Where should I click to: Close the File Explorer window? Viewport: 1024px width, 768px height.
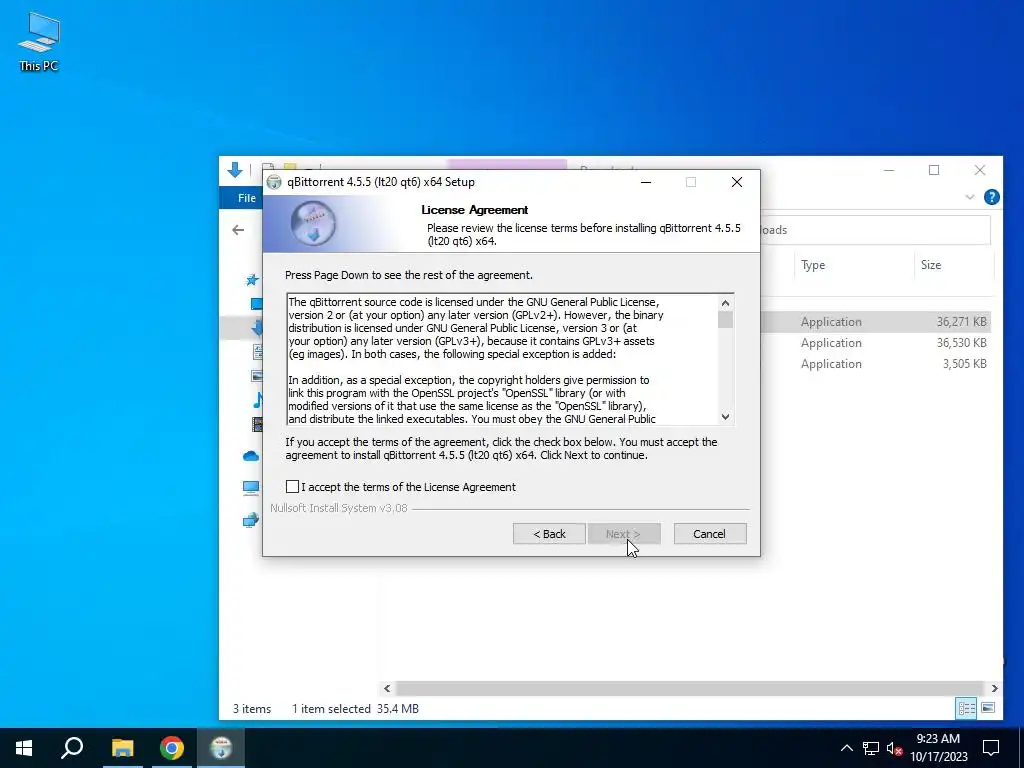(x=980, y=170)
